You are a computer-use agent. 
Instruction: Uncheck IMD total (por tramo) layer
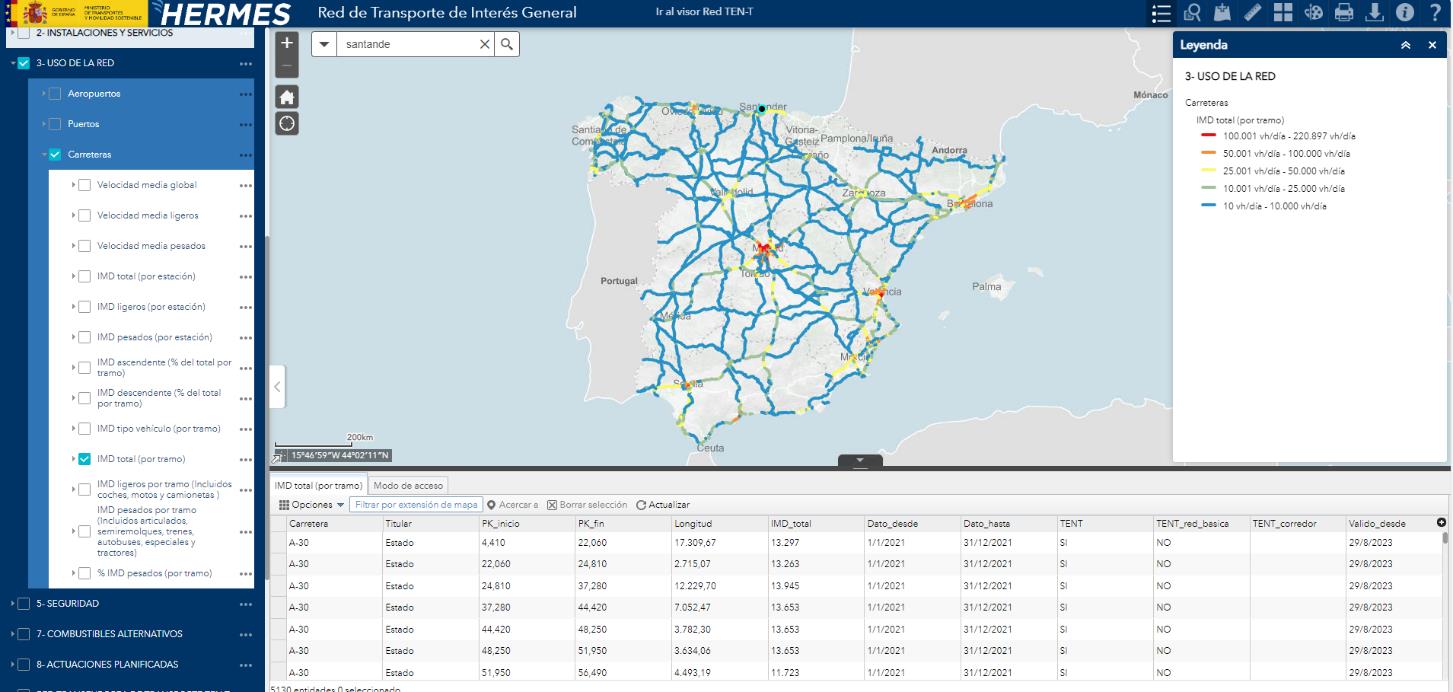(x=85, y=459)
